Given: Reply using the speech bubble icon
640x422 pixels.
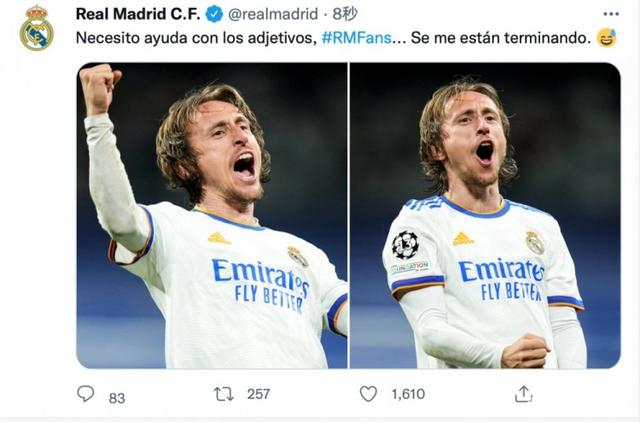Looking at the screenshot, I should point(86,394).
